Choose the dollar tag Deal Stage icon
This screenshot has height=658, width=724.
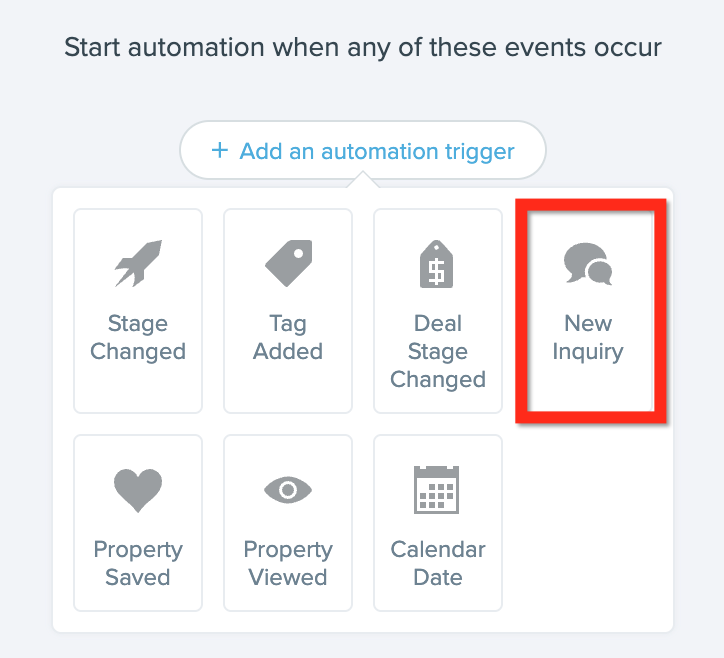coord(437,264)
